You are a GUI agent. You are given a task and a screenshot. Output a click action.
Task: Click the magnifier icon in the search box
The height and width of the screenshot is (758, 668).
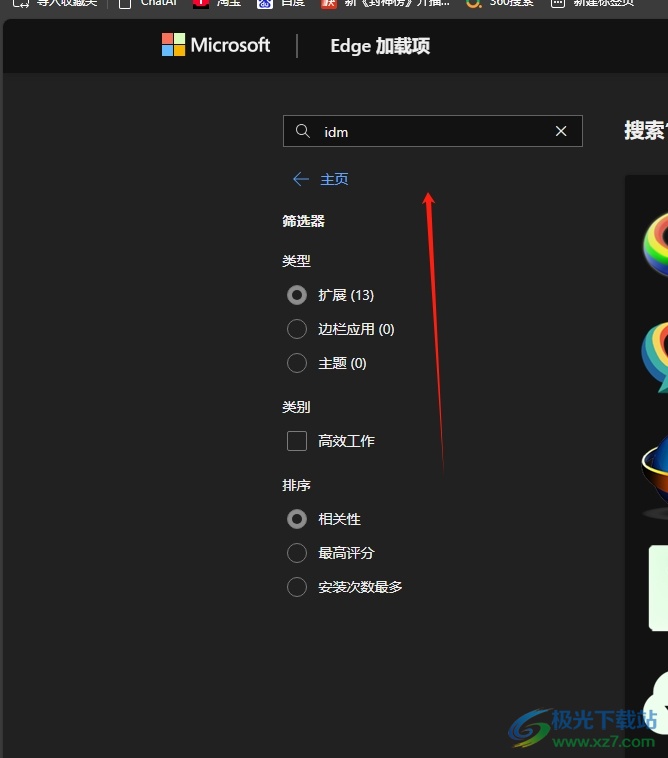[x=303, y=131]
